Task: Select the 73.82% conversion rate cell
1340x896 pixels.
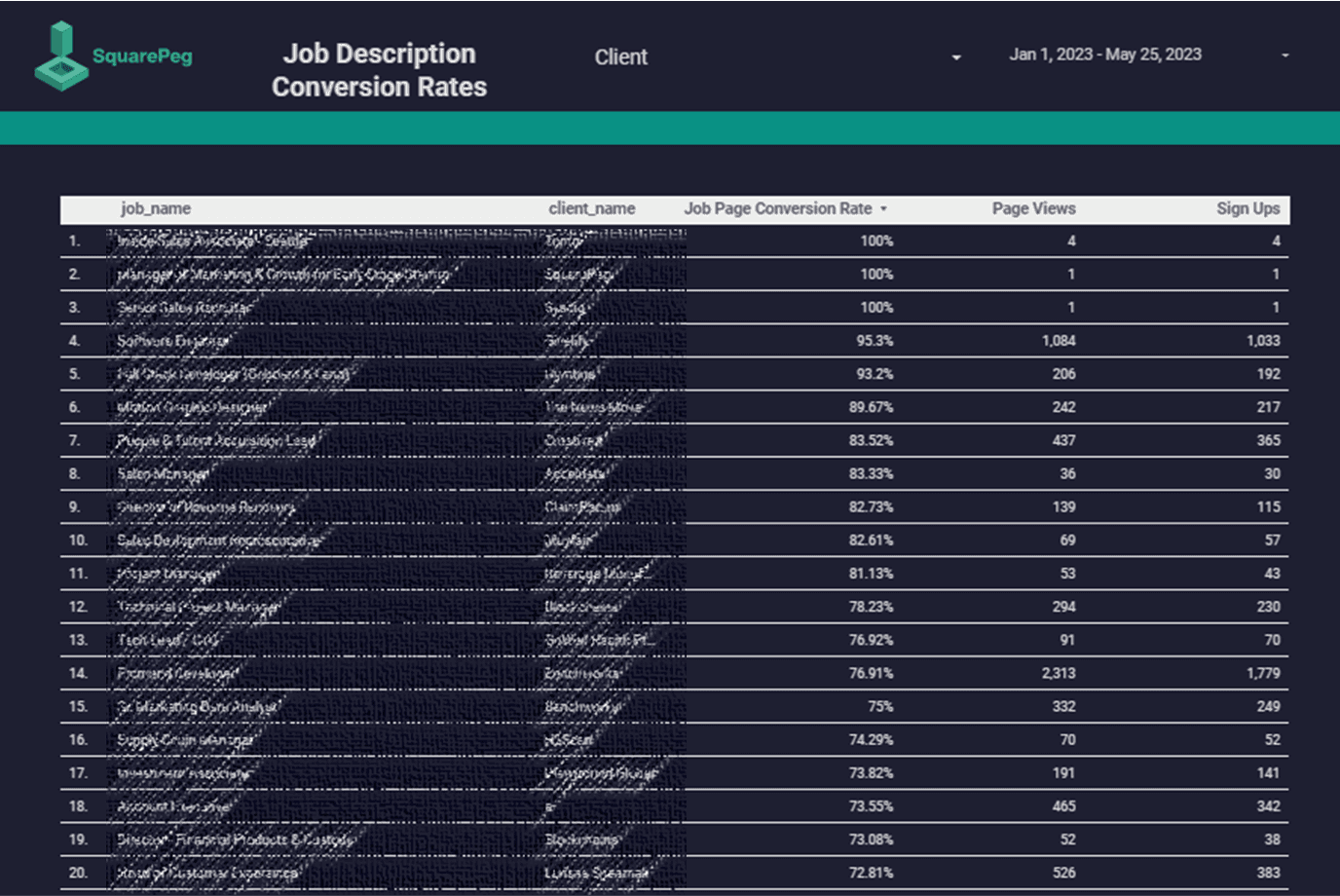Action: pyautogui.click(x=871, y=772)
